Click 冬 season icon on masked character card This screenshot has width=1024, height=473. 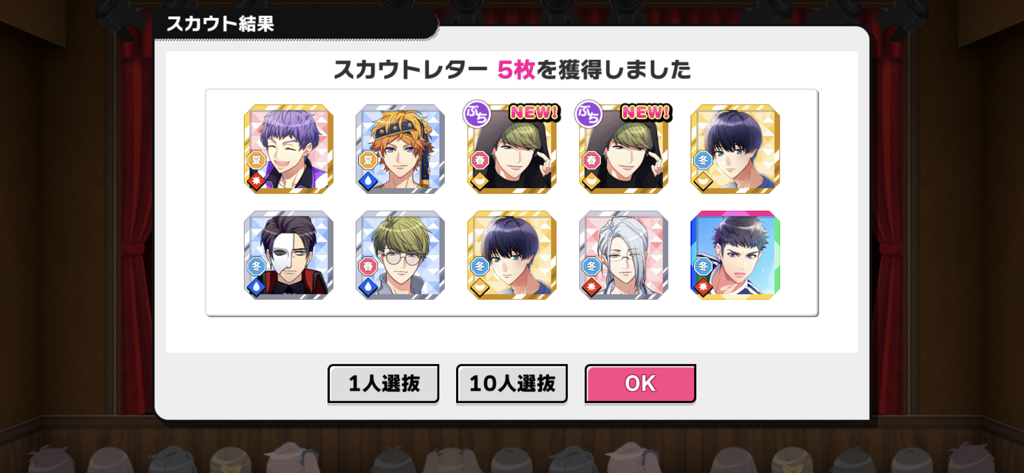pyautogui.click(x=256, y=266)
